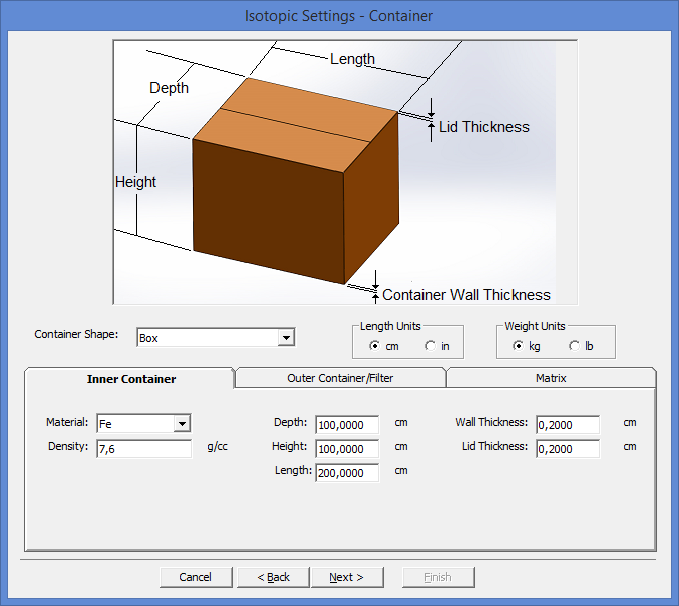Go back with the Back button
679x606 pixels.
tap(273, 577)
